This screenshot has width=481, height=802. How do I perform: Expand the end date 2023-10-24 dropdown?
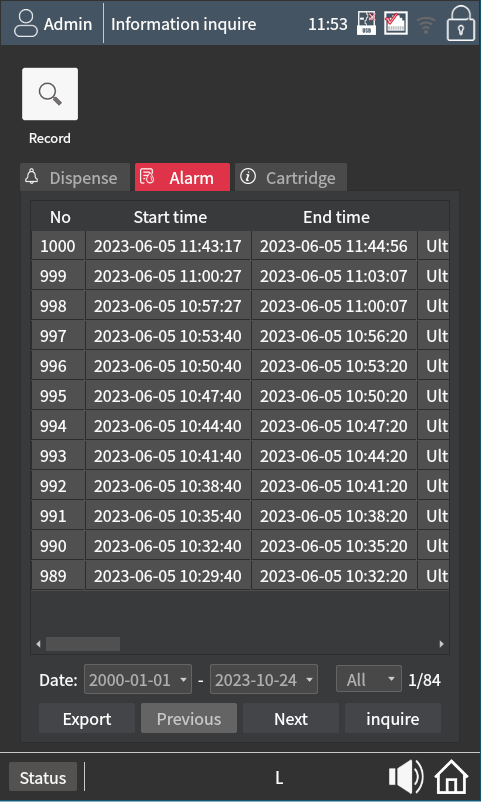pos(264,679)
